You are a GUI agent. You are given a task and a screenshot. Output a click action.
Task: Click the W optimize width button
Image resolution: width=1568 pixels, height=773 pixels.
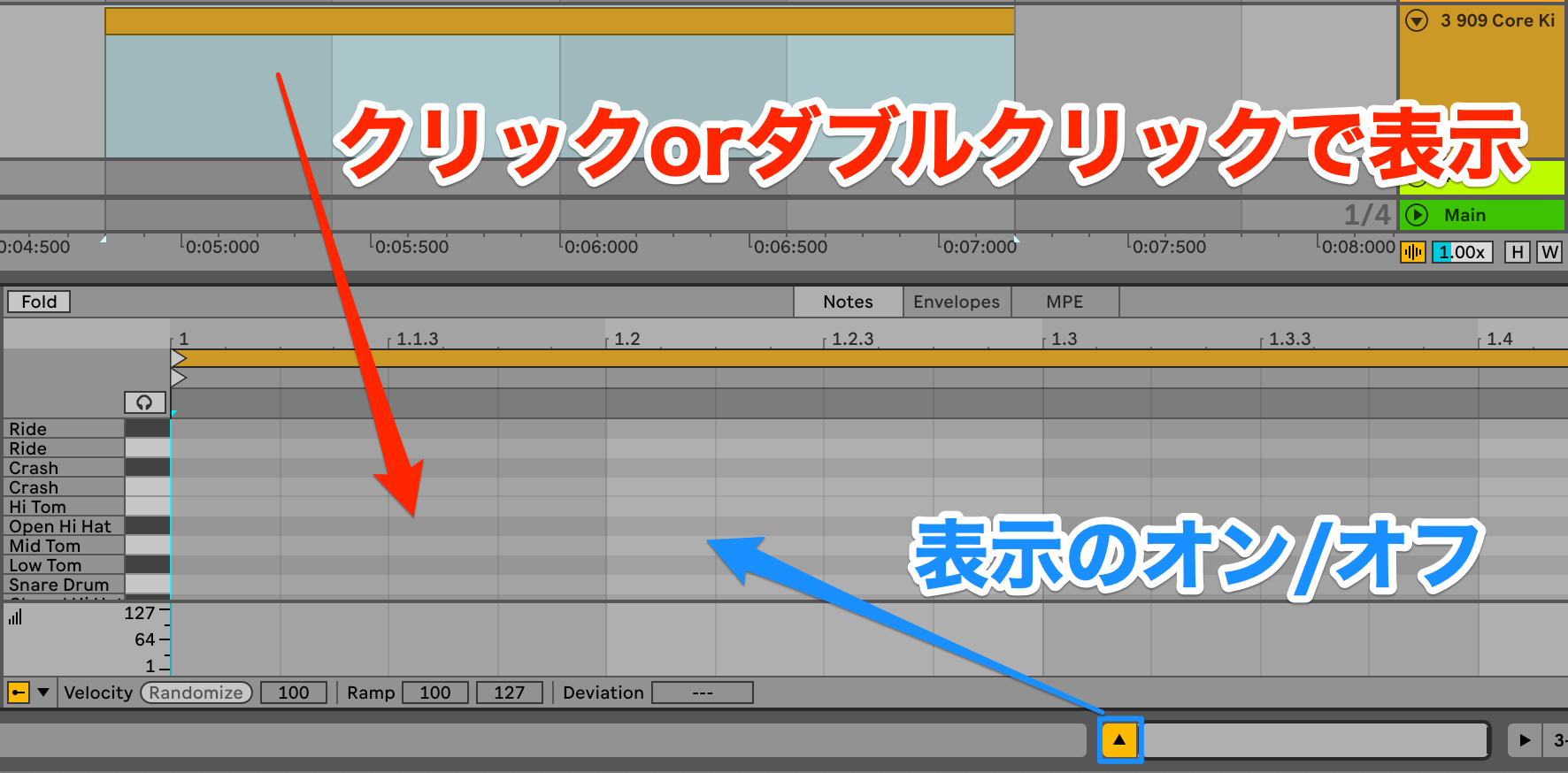click(x=1549, y=252)
